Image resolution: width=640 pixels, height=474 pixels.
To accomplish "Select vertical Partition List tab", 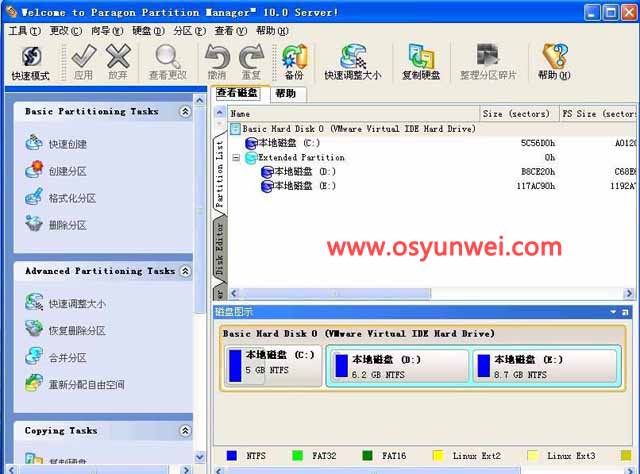I will tap(220, 173).
